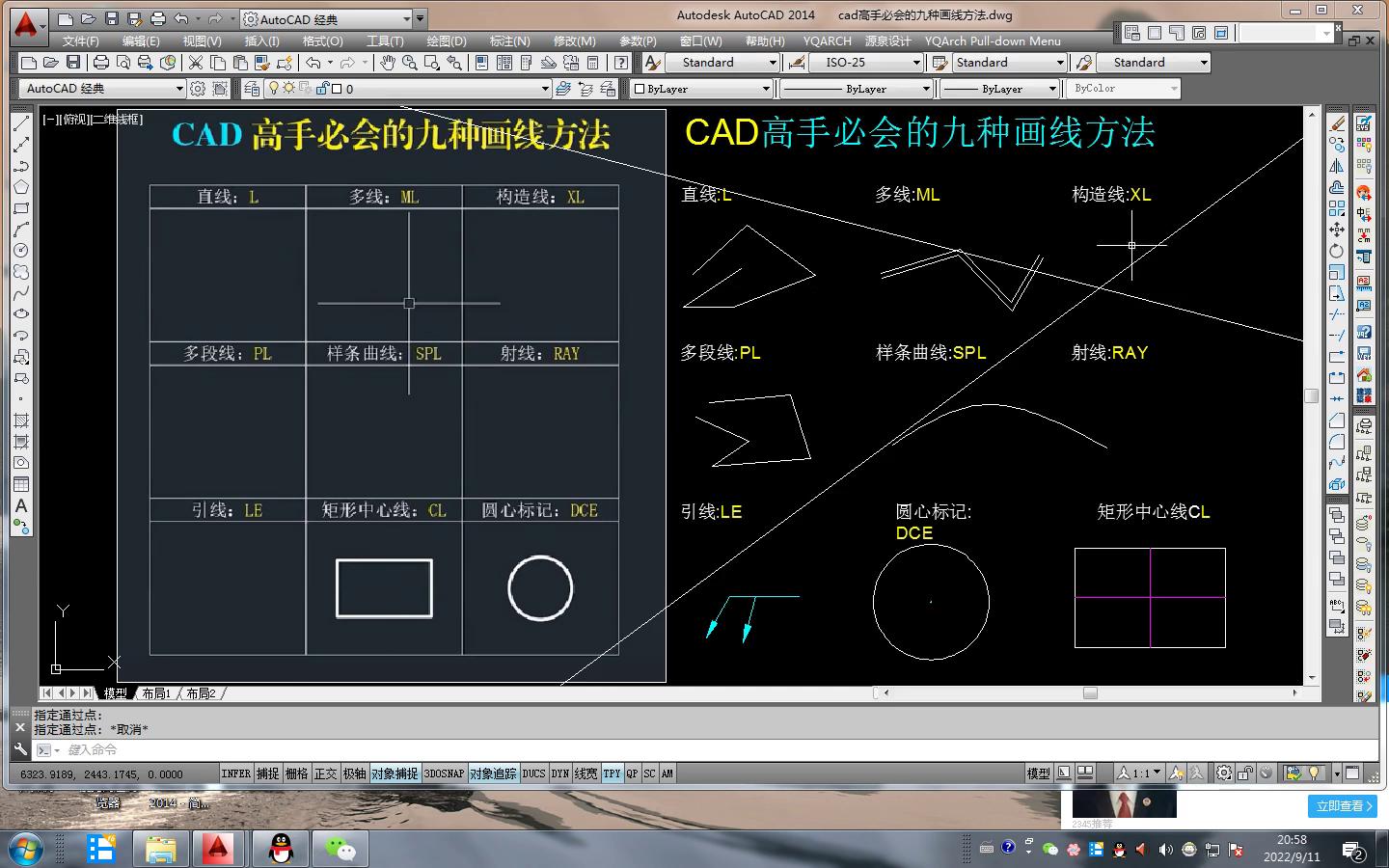
Task: Click the Pan hand tool
Action: (x=387, y=63)
